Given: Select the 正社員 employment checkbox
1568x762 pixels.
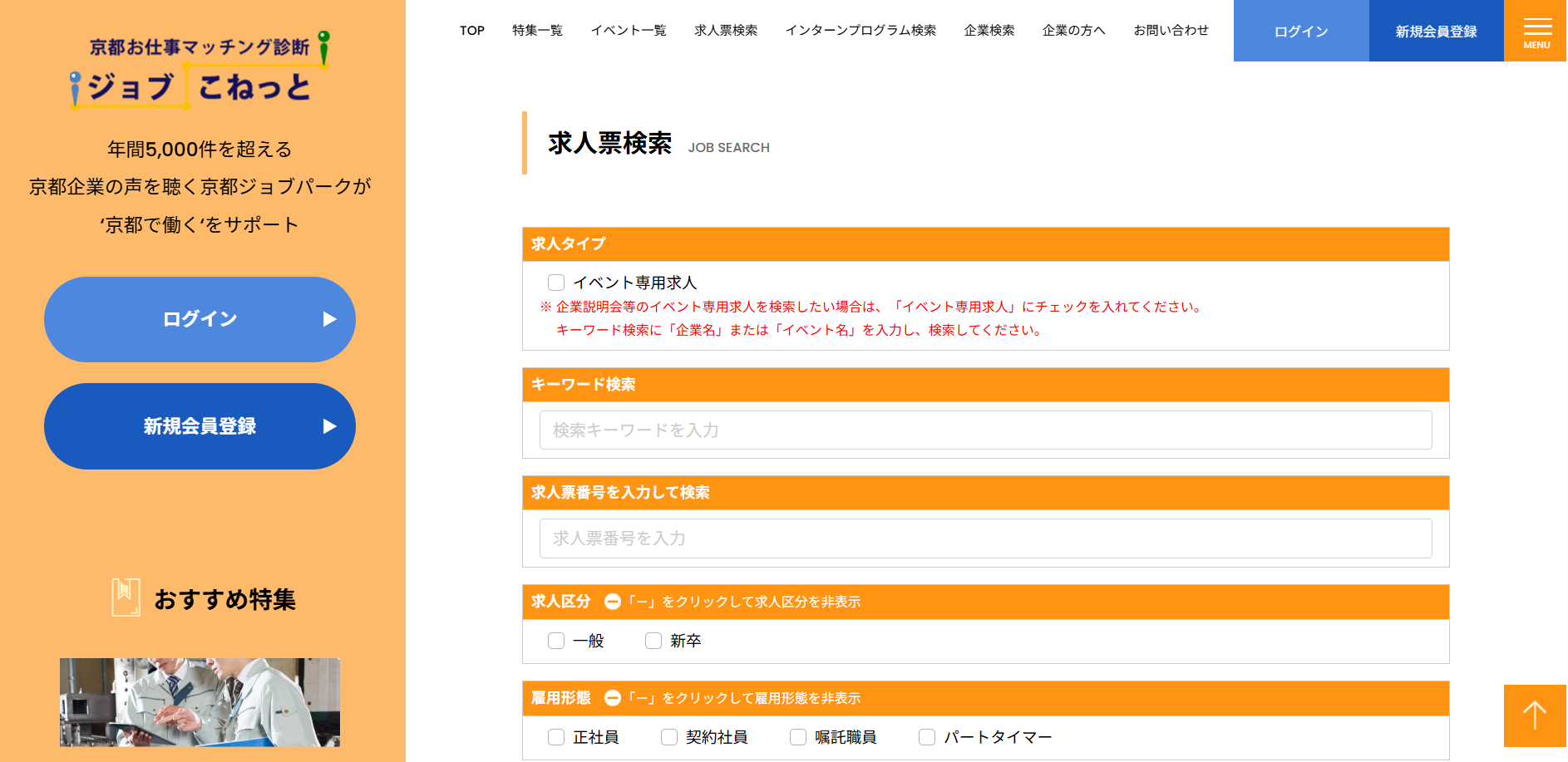Looking at the screenshot, I should [x=556, y=737].
